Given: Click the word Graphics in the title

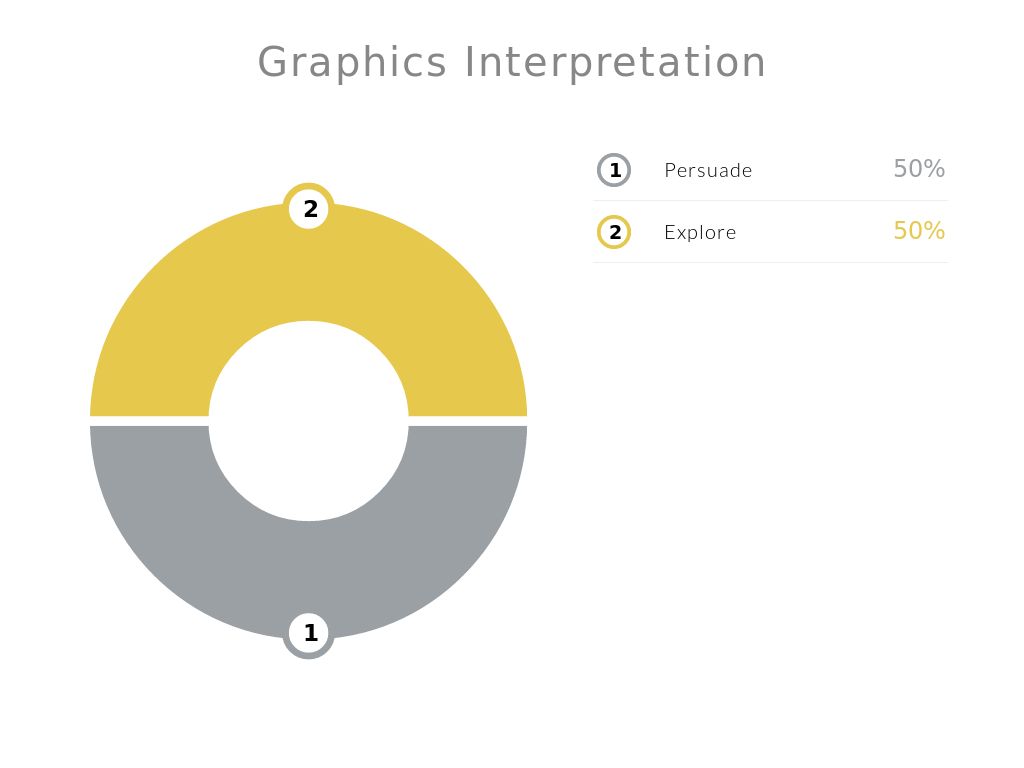Looking at the screenshot, I should [352, 62].
